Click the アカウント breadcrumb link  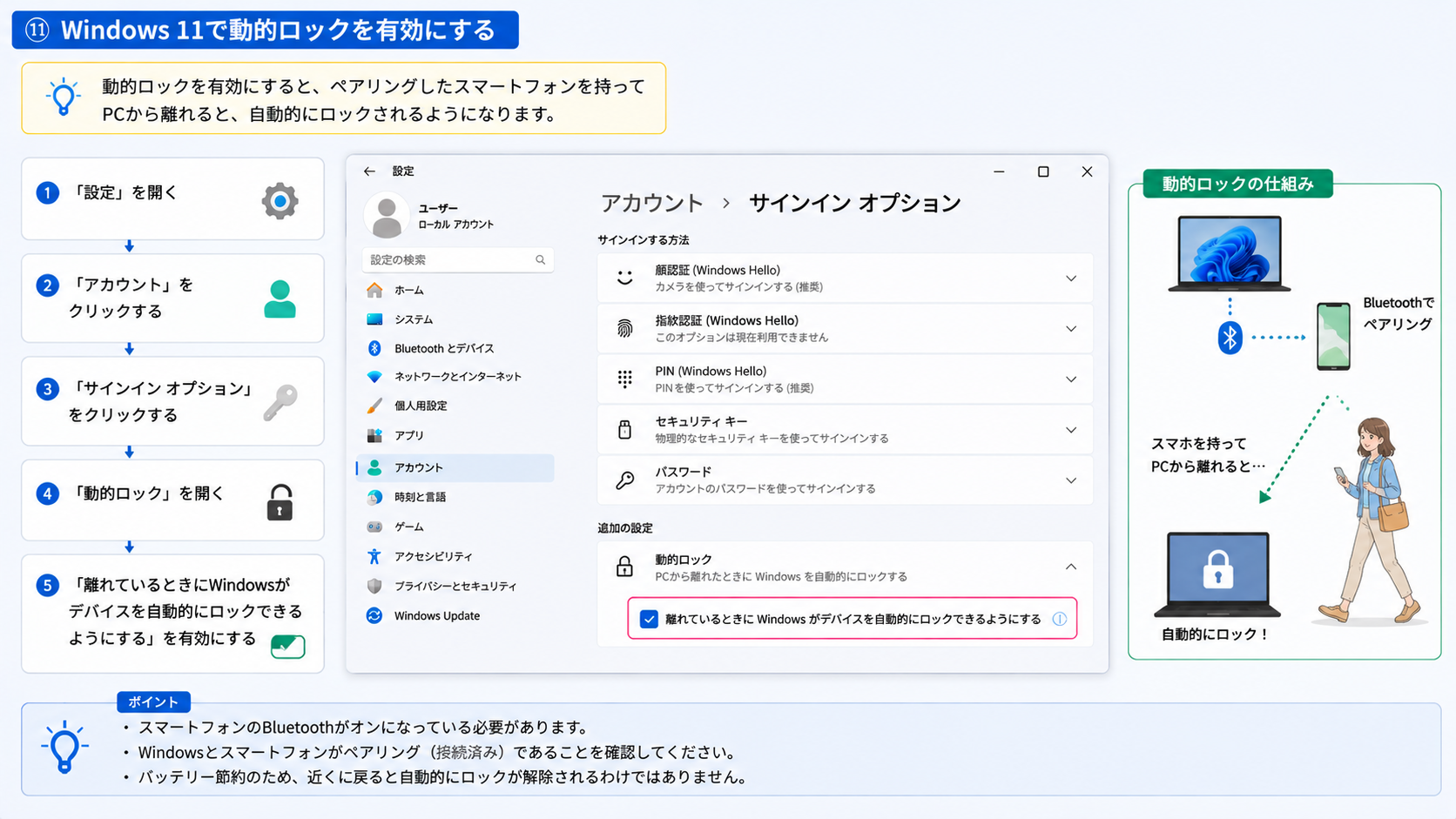pyautogui.click(x=651, y=203)
